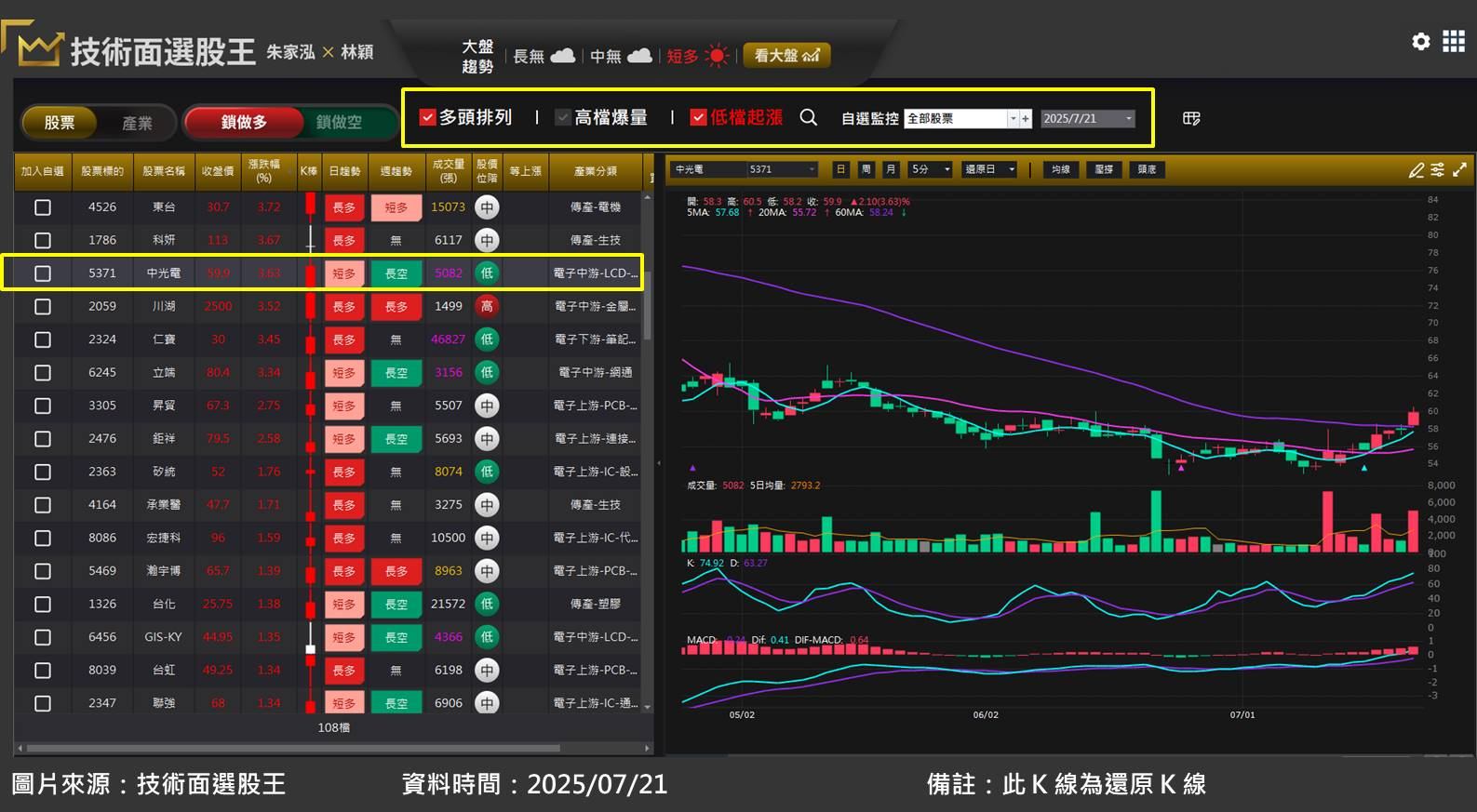Open chart indicator settings sliders icon

(1438, 169)
